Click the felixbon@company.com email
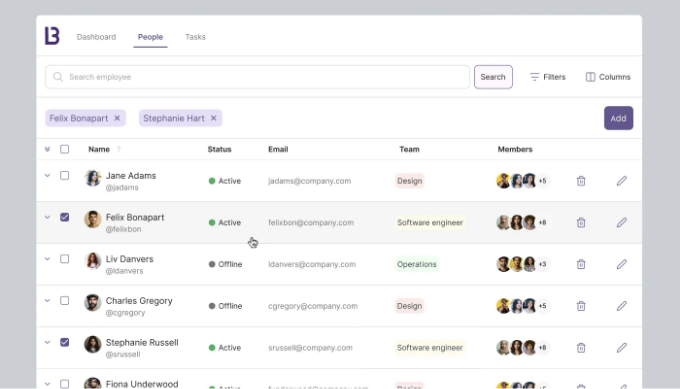Screen dimensions: 680x389 [311, 222]
